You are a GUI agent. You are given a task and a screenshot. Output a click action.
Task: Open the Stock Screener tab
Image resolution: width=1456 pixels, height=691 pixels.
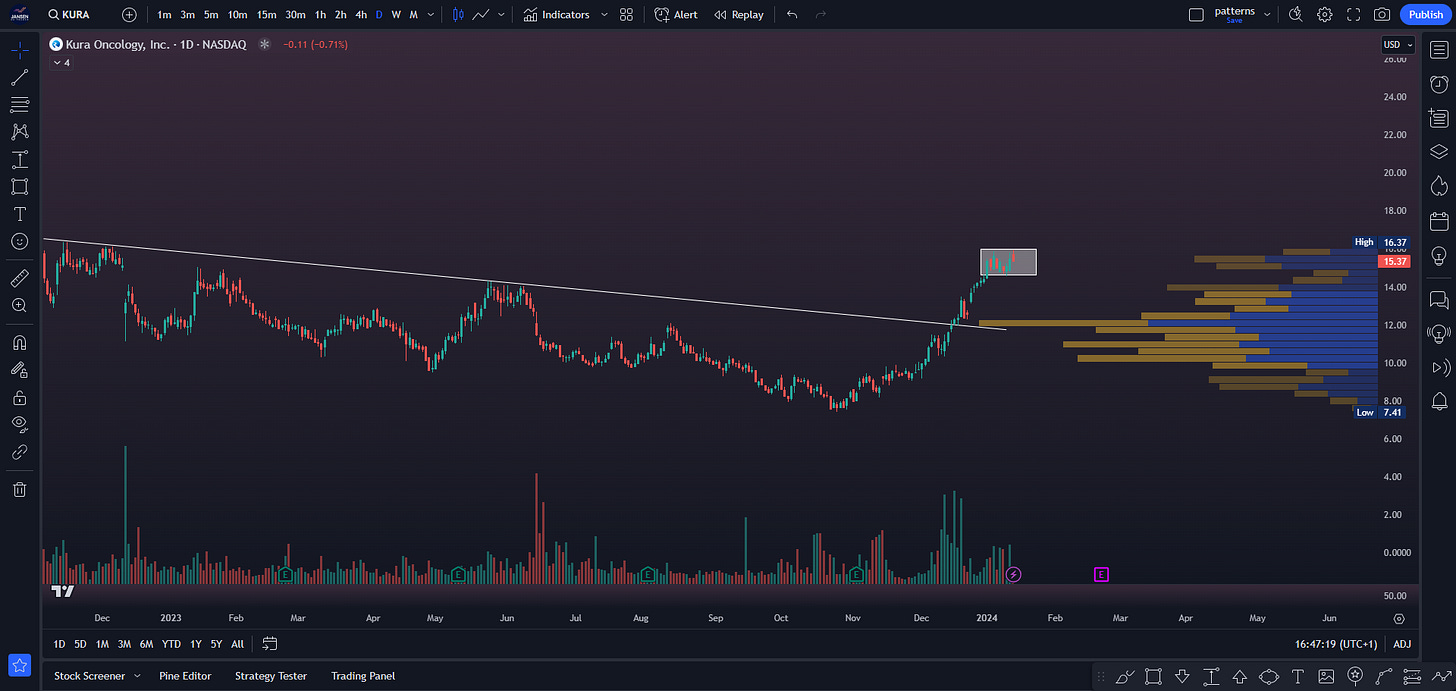pos(90,676)
